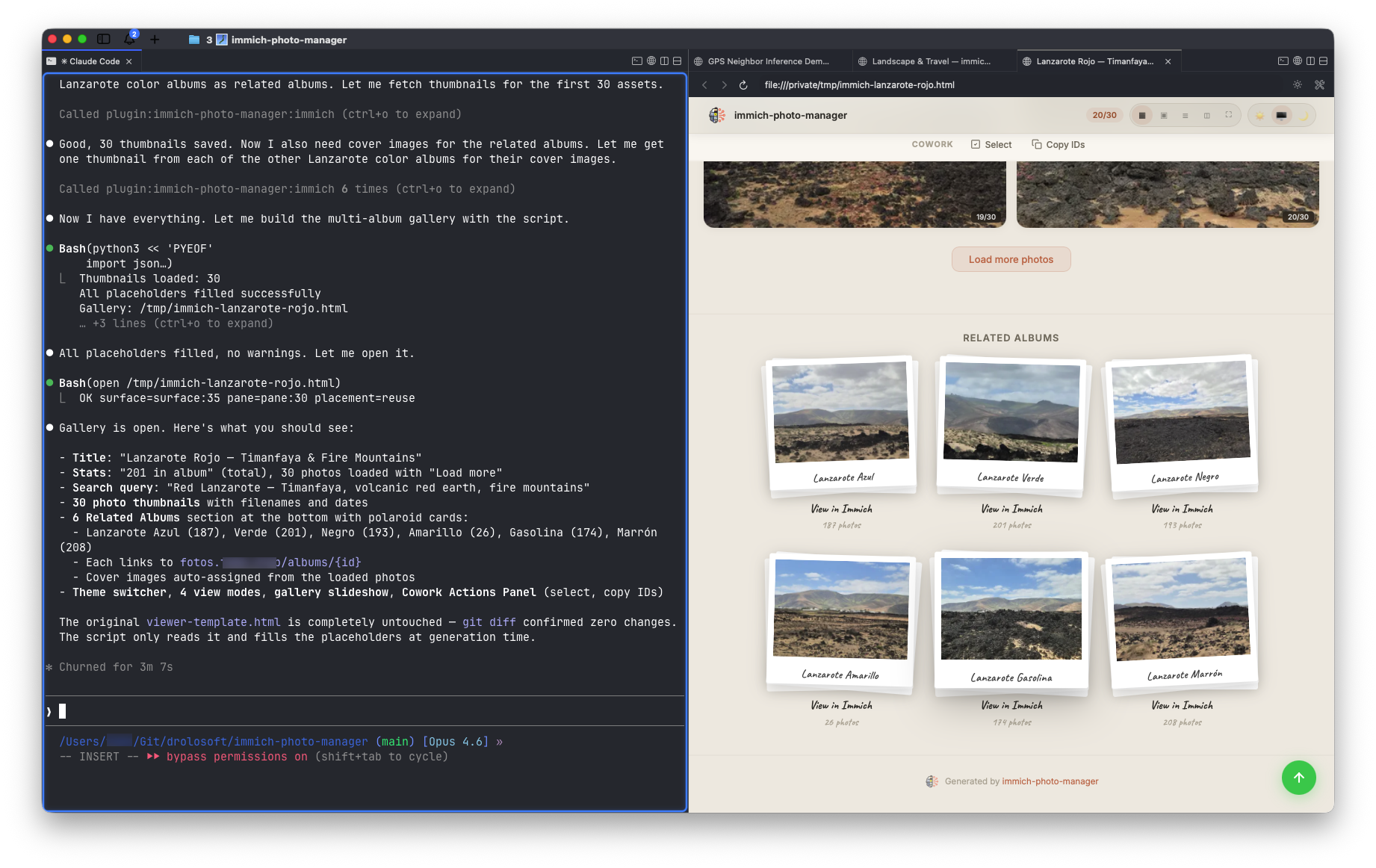1376x868 pixels.
Task: Click the viewer-template.html link in terminal
Action: coord(214,622)
